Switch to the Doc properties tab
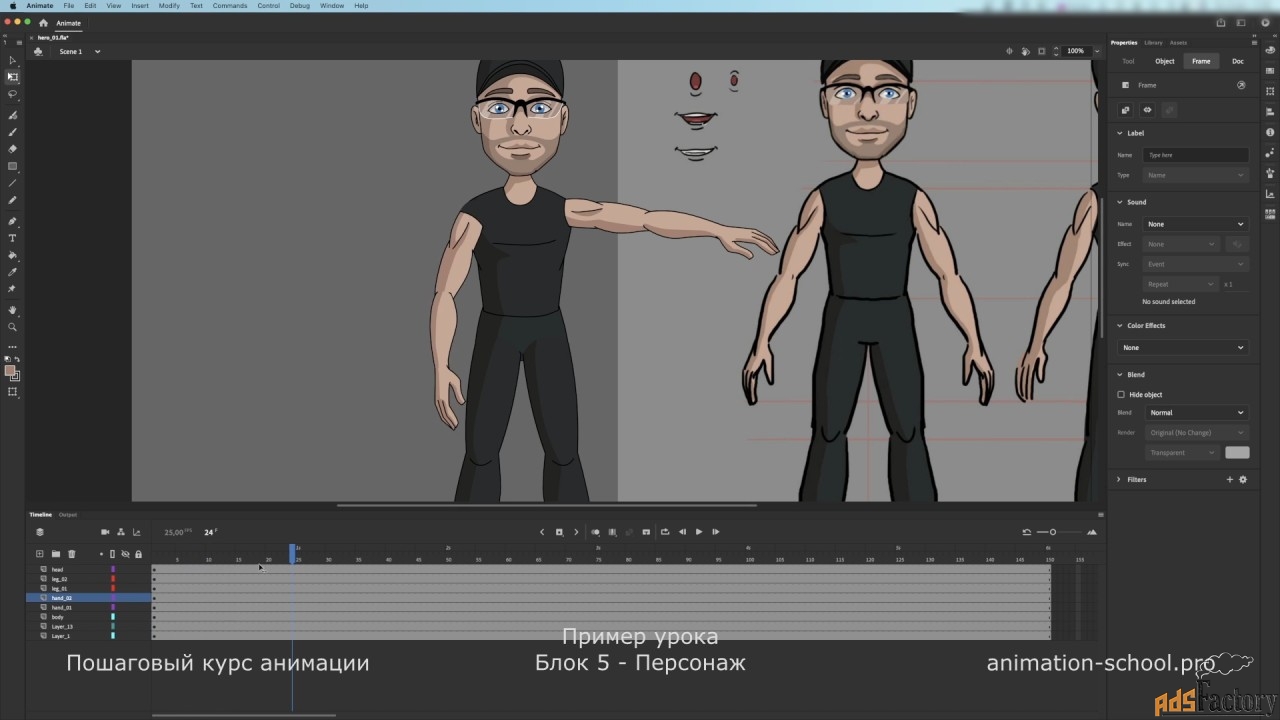The image size is (1280, 720). pyautogui.click(x=1238, y=61)
